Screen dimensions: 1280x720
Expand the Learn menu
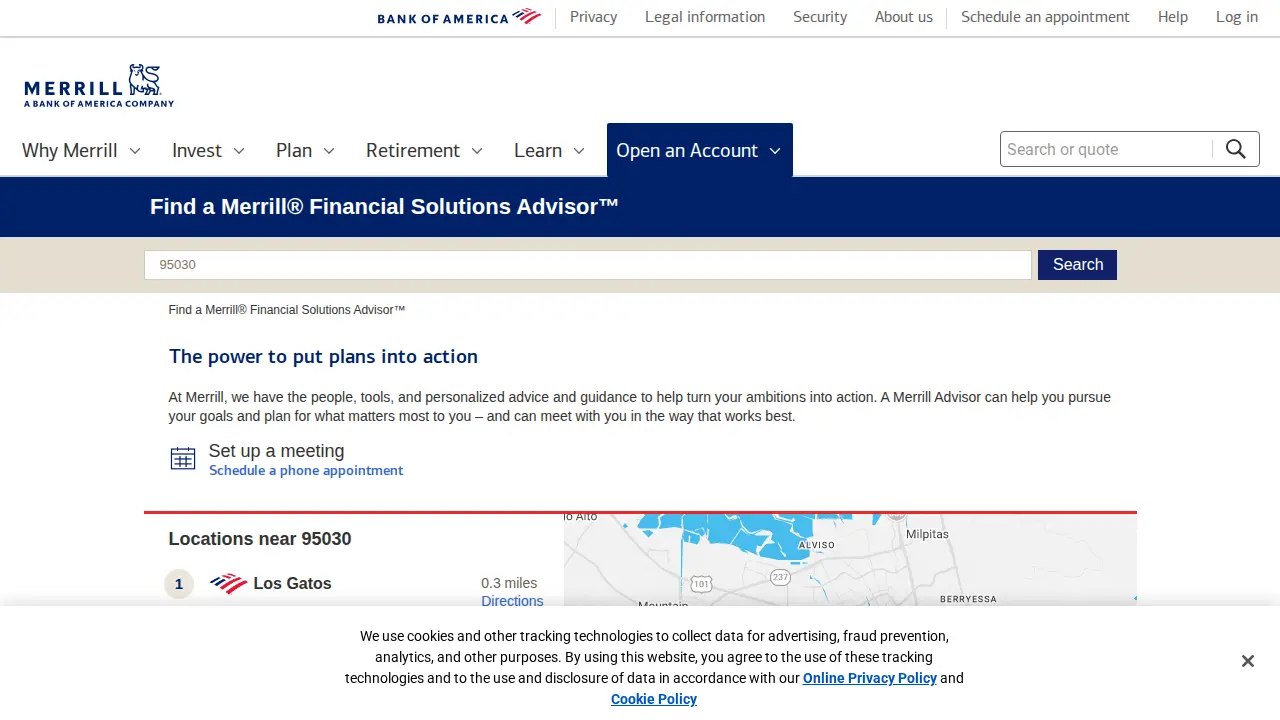click(x=549, y=150)
